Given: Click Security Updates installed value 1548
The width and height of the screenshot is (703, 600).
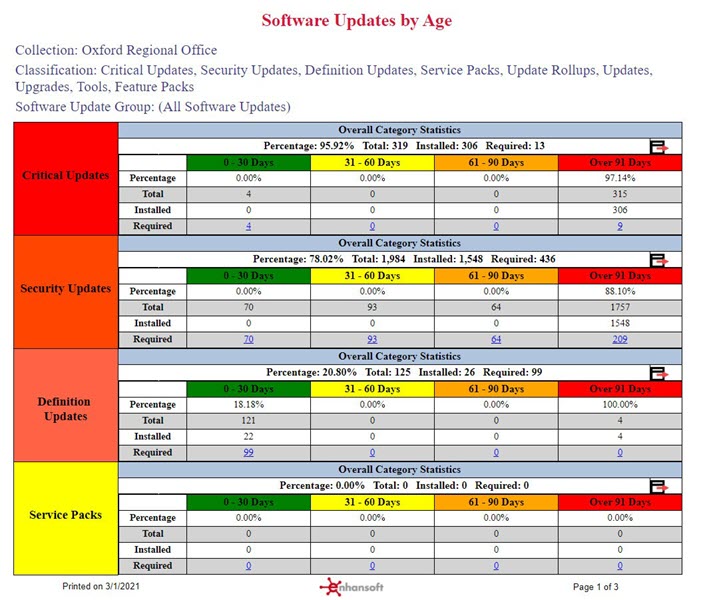Looking at the screenshot, I should (620, 323).
